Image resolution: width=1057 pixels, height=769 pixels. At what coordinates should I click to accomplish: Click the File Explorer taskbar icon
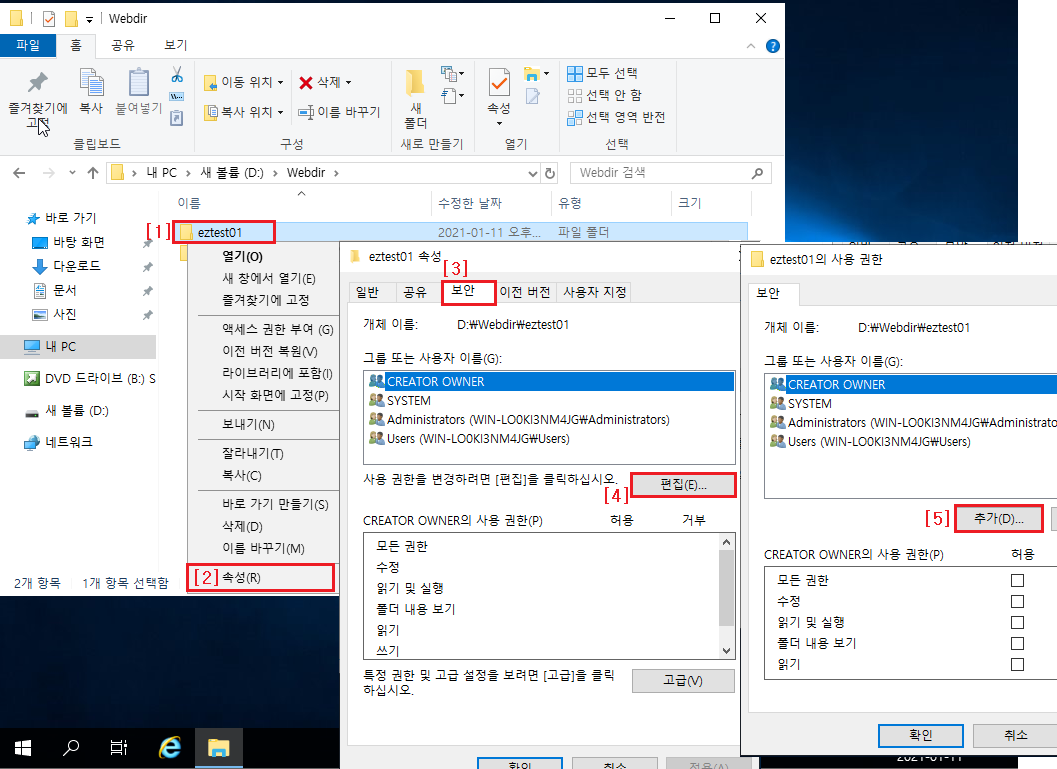click(x=218, y=747)
